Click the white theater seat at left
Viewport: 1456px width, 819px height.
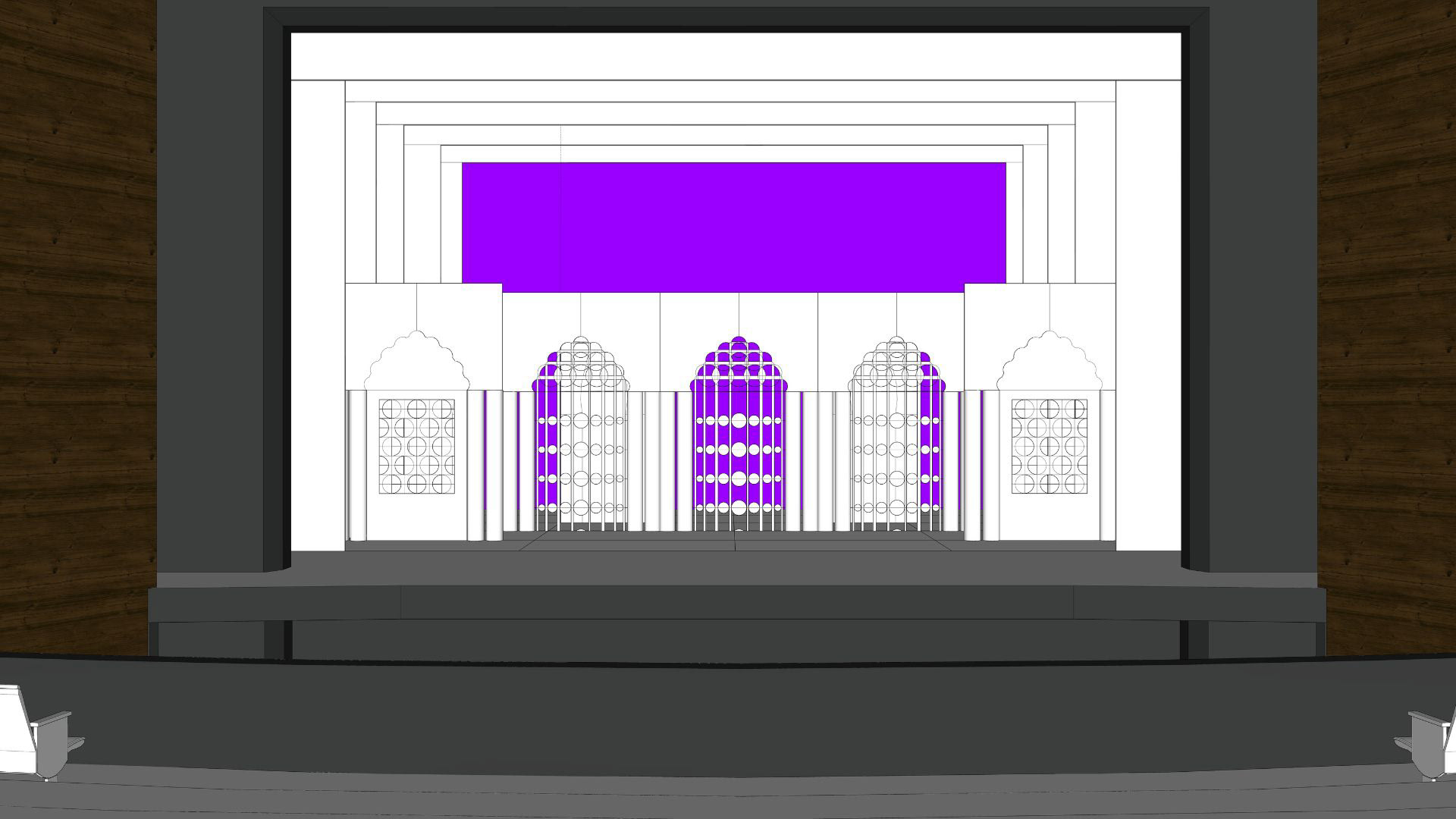pyautogui.click(x=38, y=733)
